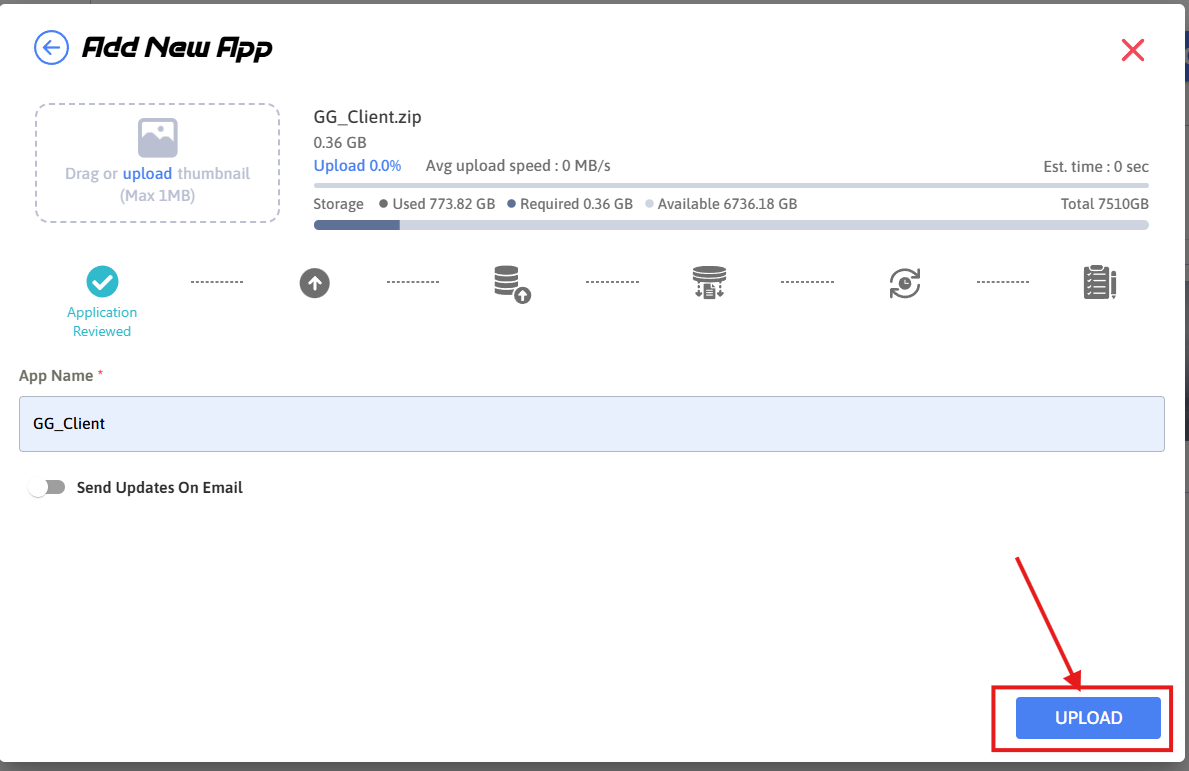Click the Application Reviewed label text
1189x771 pixels.
[102, 321]
